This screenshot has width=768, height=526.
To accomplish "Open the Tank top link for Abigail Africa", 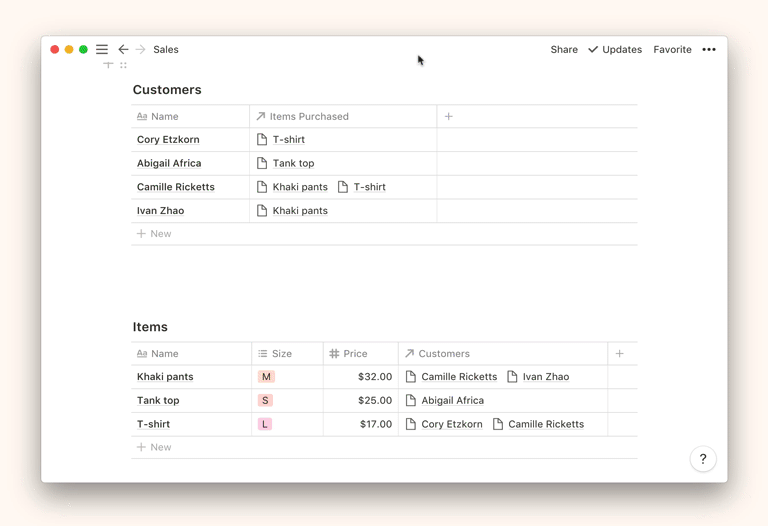I will (x=293, y=163).
